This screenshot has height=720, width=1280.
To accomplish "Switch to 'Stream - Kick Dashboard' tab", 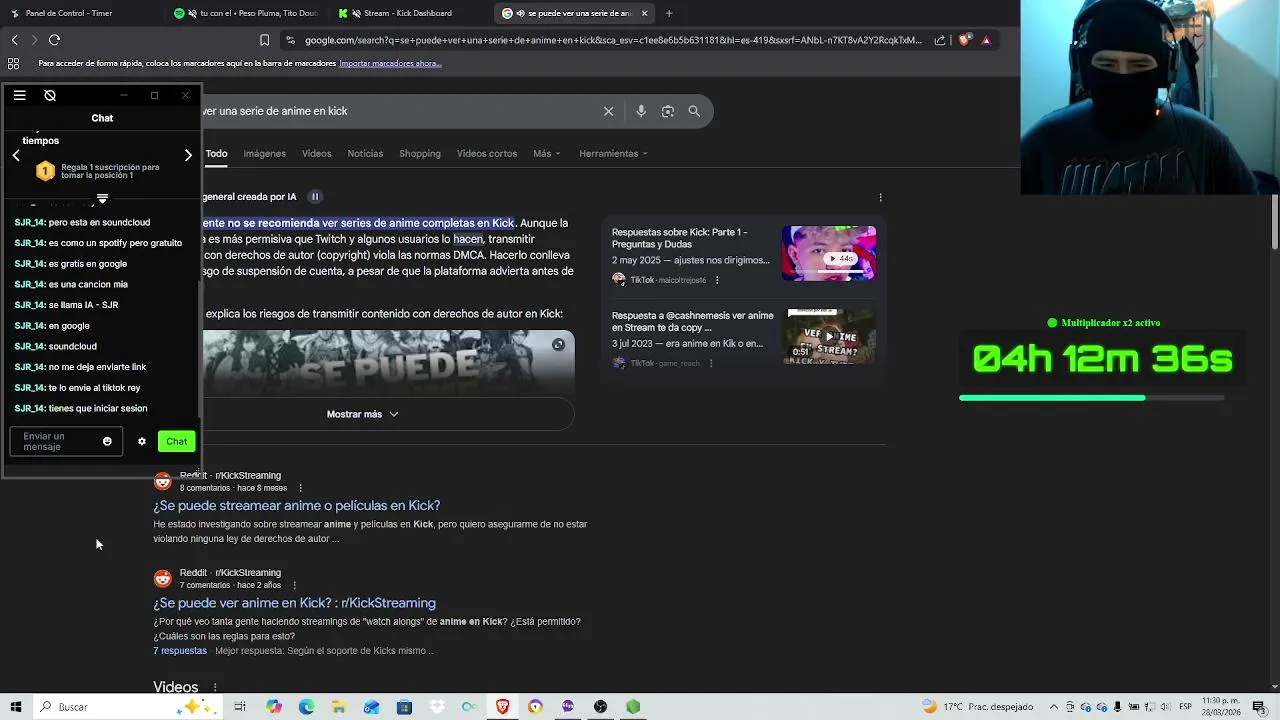I will [x=410, y=13].
